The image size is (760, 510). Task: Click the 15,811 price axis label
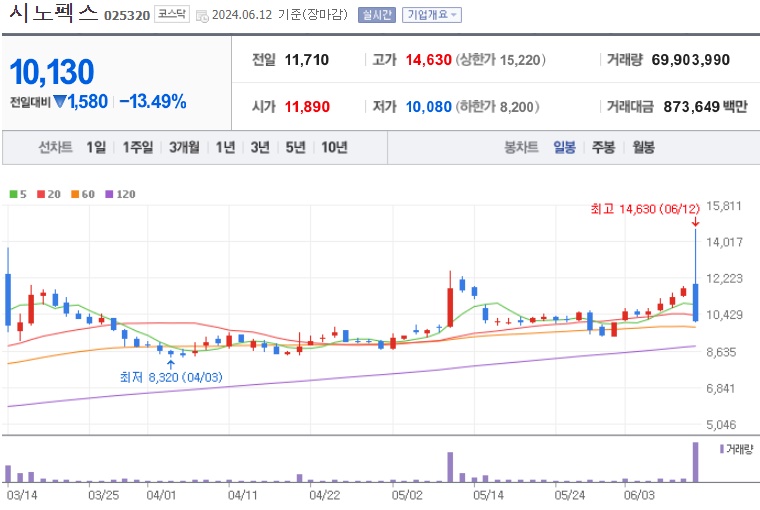pyautogui.click(x=724, y=206)
